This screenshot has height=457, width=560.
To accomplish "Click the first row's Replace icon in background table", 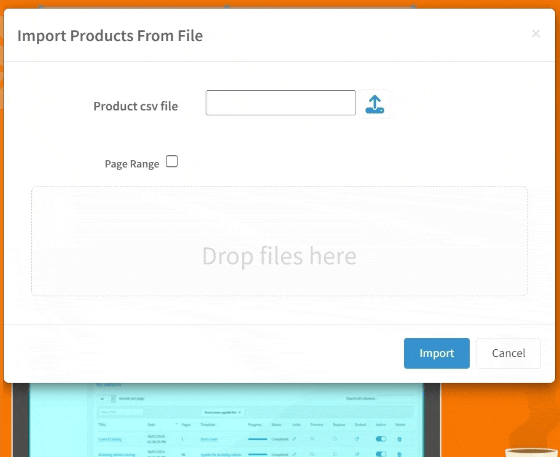I will (x=335, y=439).
